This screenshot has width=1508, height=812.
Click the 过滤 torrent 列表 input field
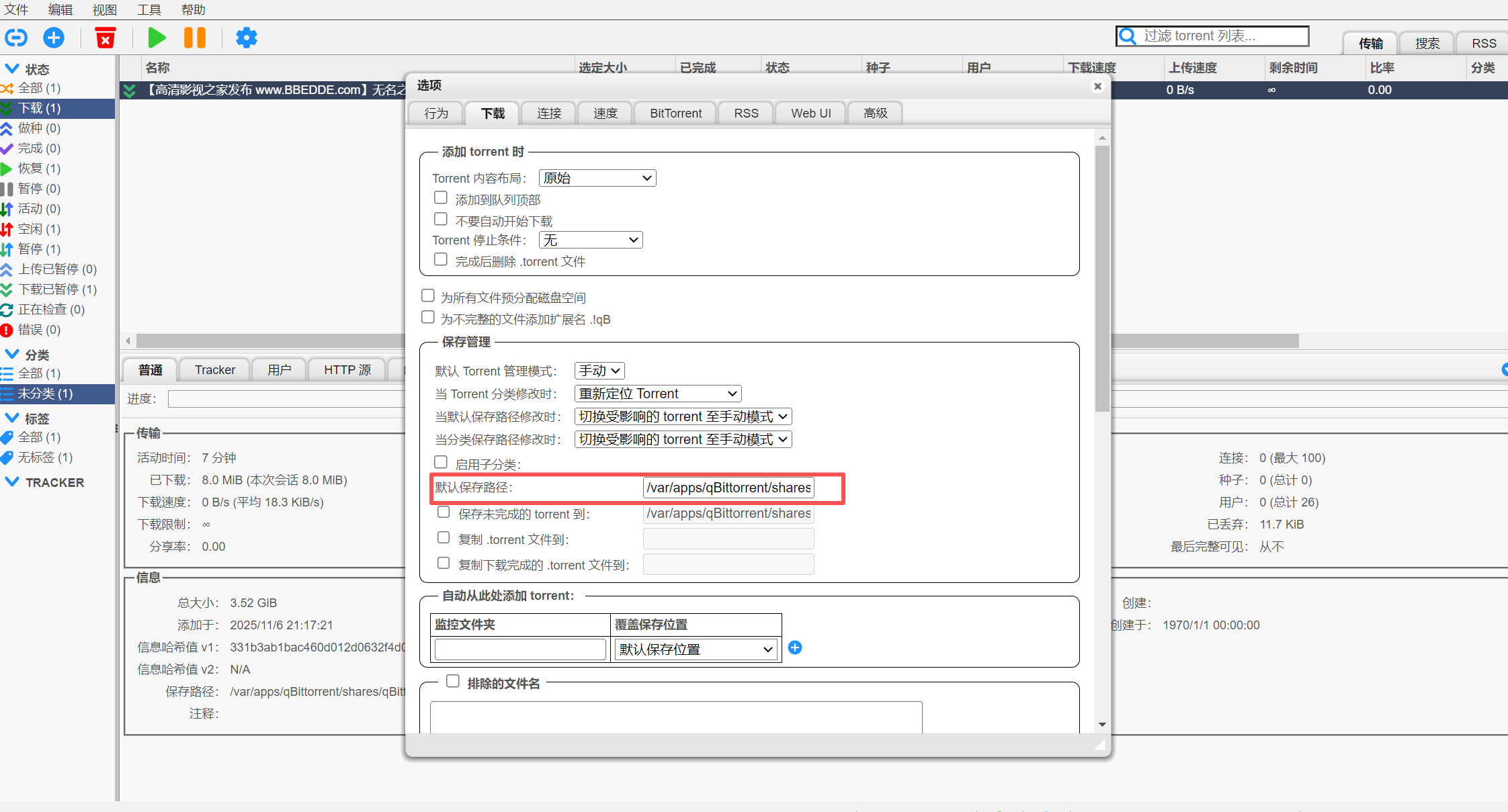tap(1216, 36)
